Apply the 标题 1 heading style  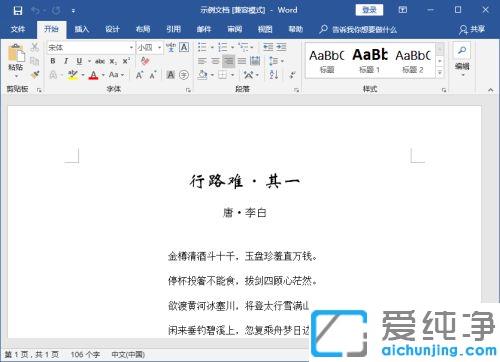click(369, 60)
